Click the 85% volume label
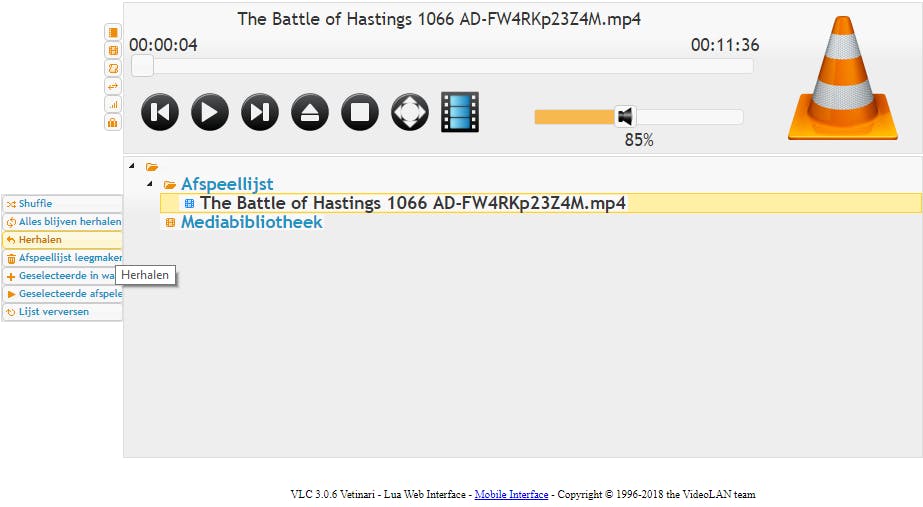 pyautogui.click(x=639, y=140)
